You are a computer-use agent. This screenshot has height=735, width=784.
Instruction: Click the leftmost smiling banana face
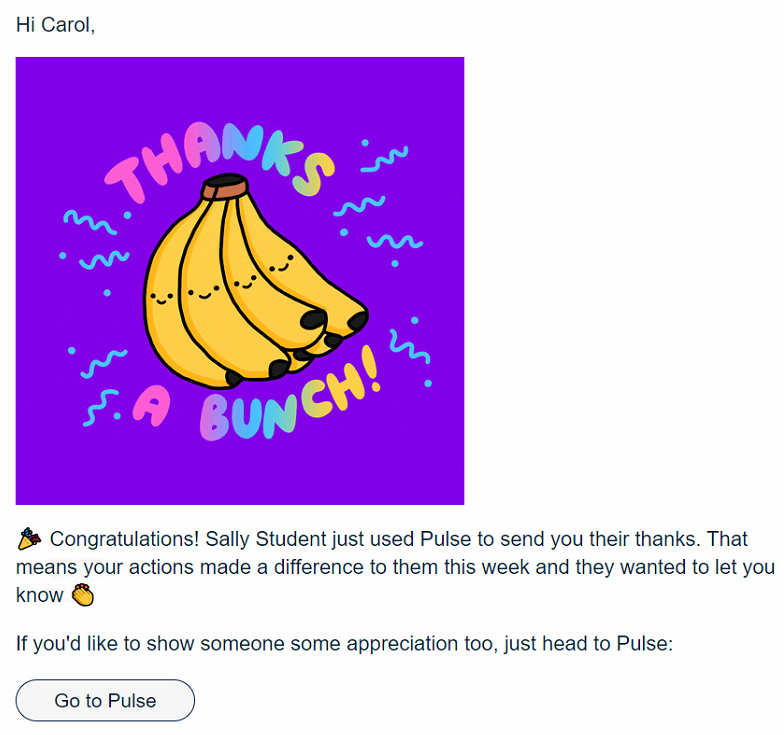[x=162, y=298]
